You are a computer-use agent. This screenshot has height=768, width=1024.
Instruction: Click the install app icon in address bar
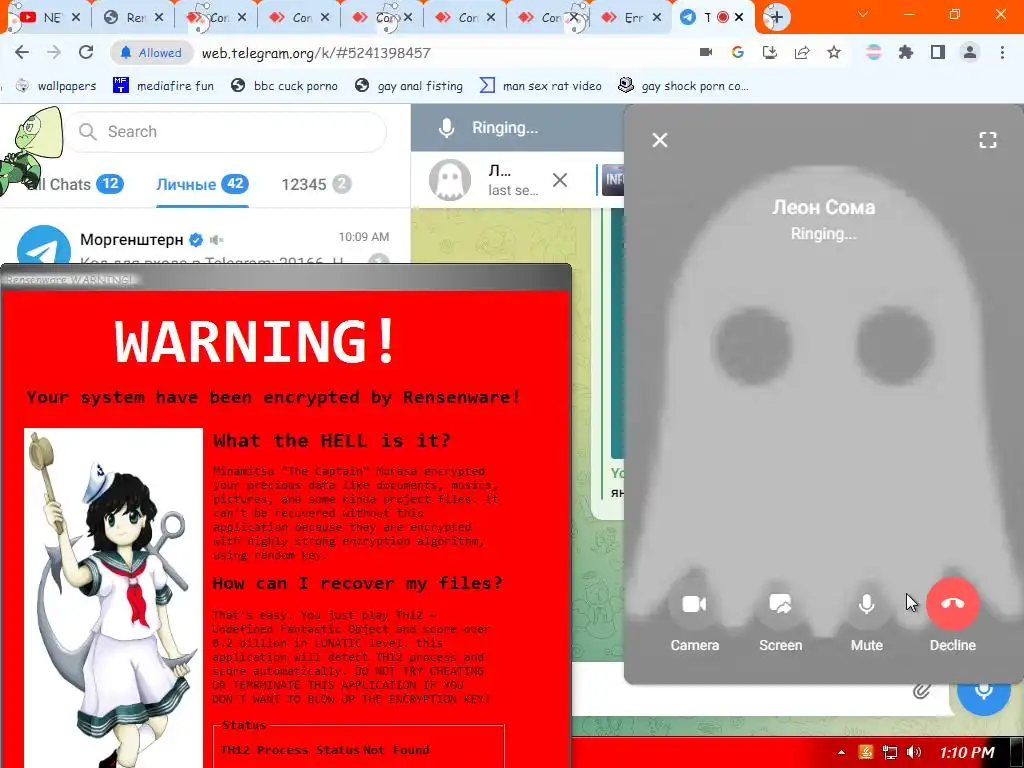click(x=770, y=52)
